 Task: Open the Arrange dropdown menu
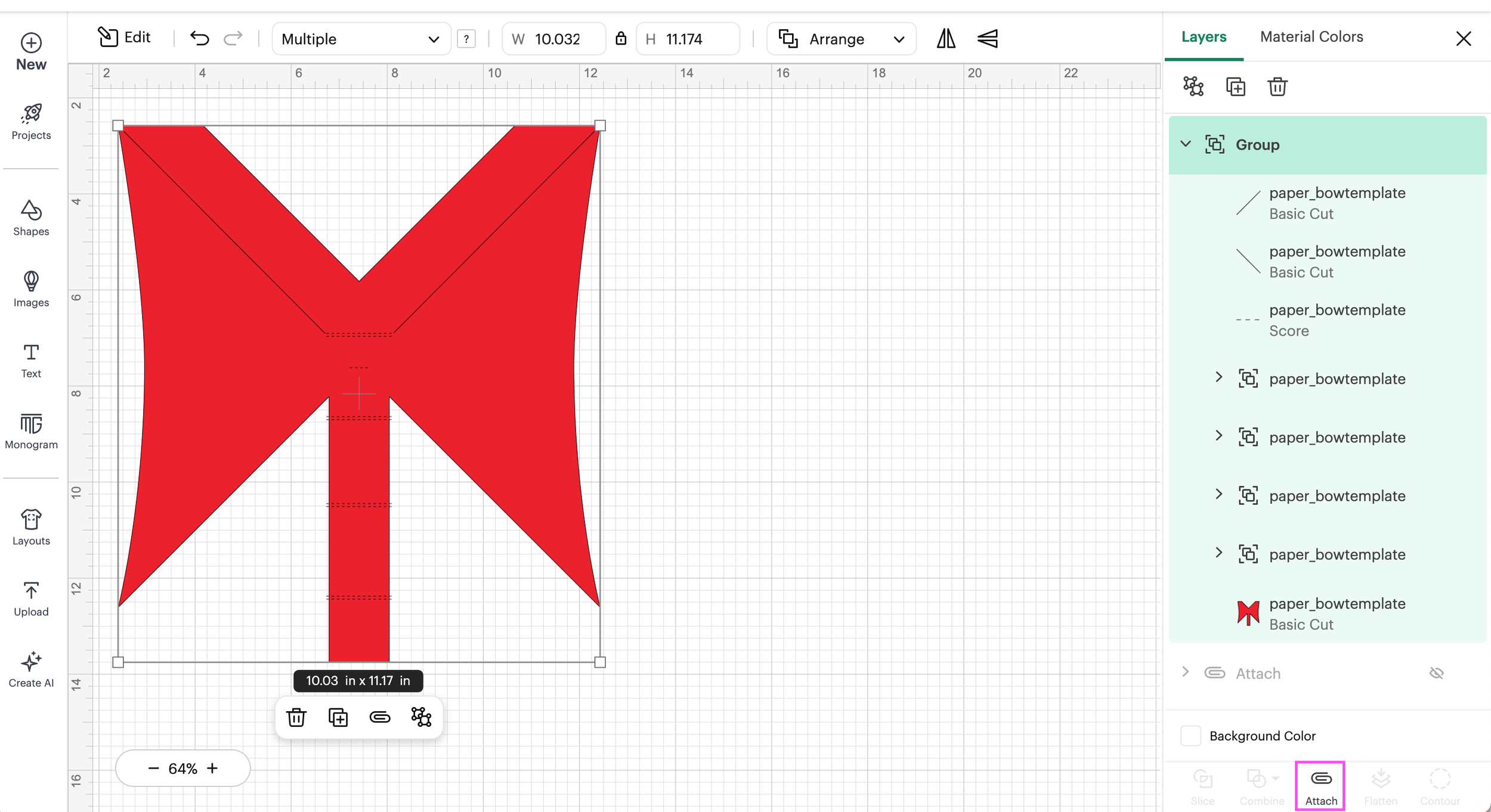coord(841,39)
